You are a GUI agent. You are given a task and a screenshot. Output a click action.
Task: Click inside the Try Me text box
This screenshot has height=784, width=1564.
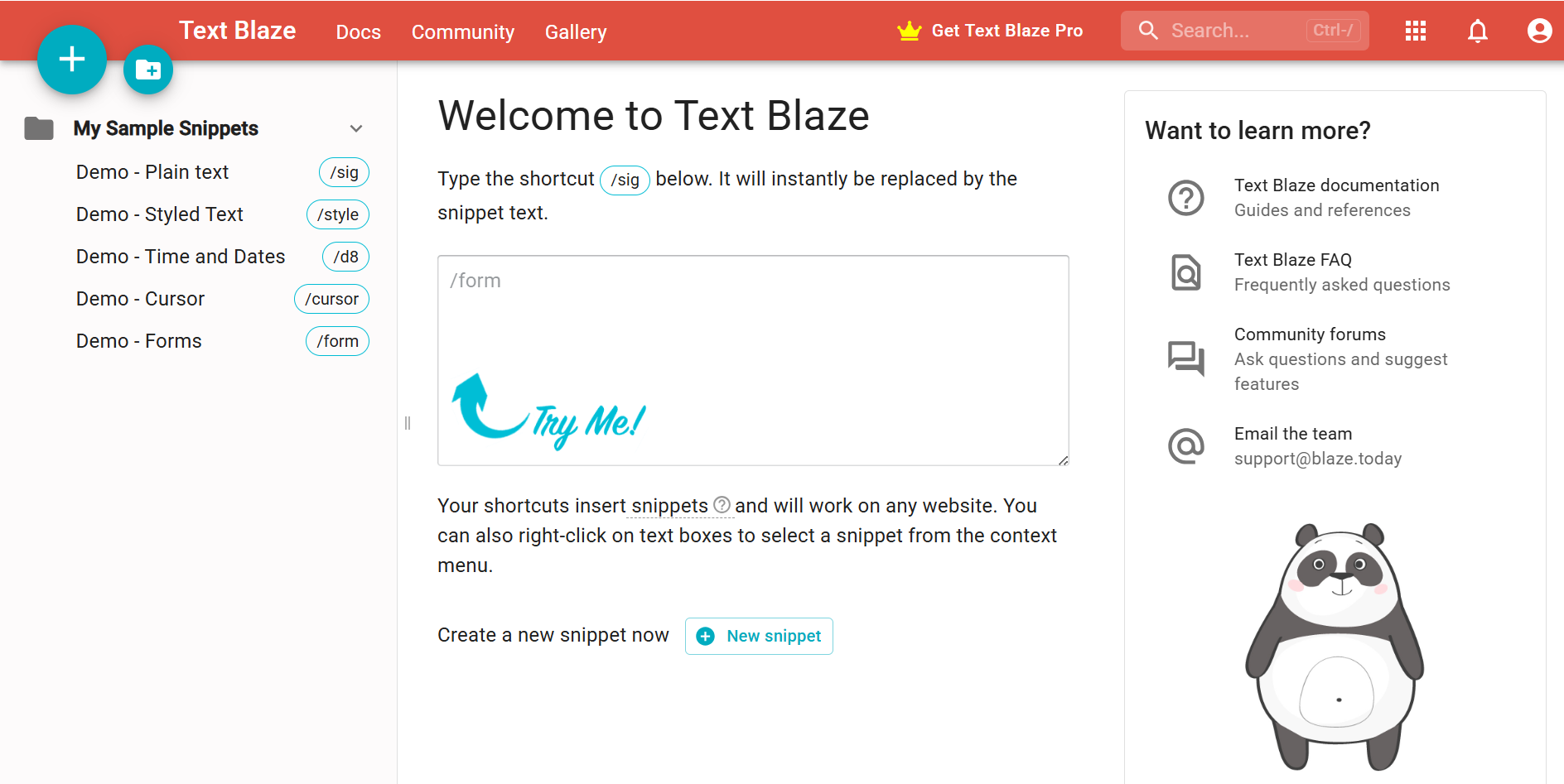pos(752,331)
